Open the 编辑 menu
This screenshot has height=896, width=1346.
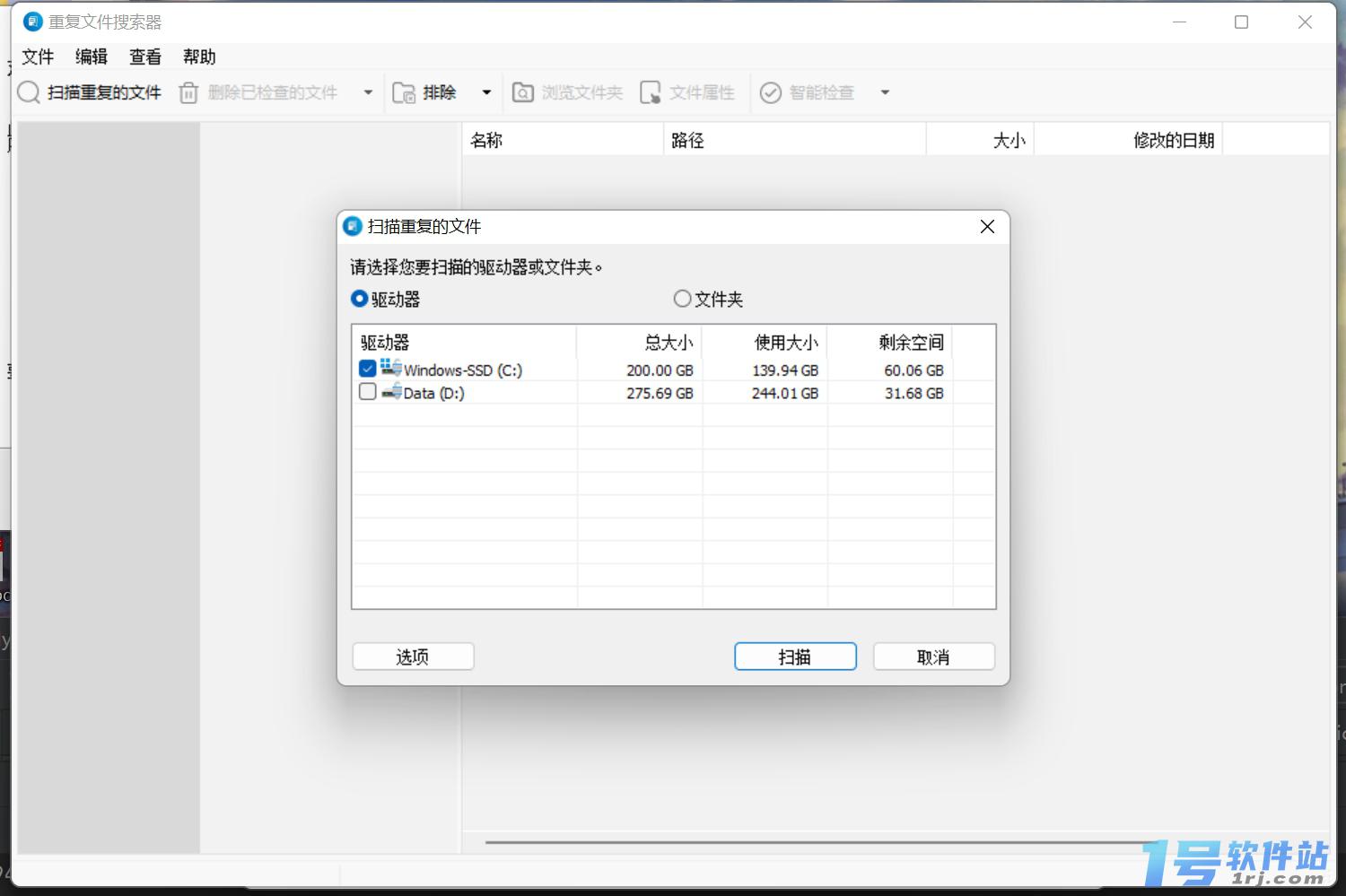tap(92, 57)
